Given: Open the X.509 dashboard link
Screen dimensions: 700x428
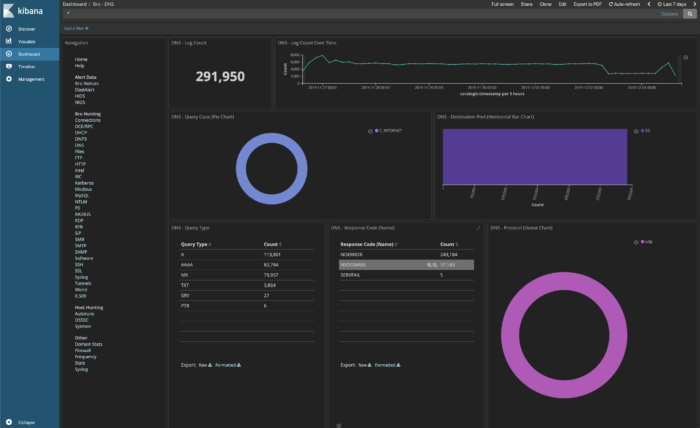Looking at the screenshot, I should [80, 296].
